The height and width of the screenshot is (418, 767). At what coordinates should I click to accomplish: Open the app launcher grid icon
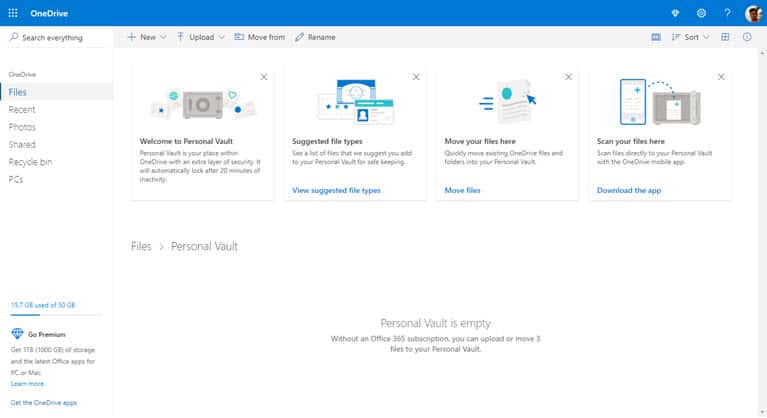coord(13,13)
